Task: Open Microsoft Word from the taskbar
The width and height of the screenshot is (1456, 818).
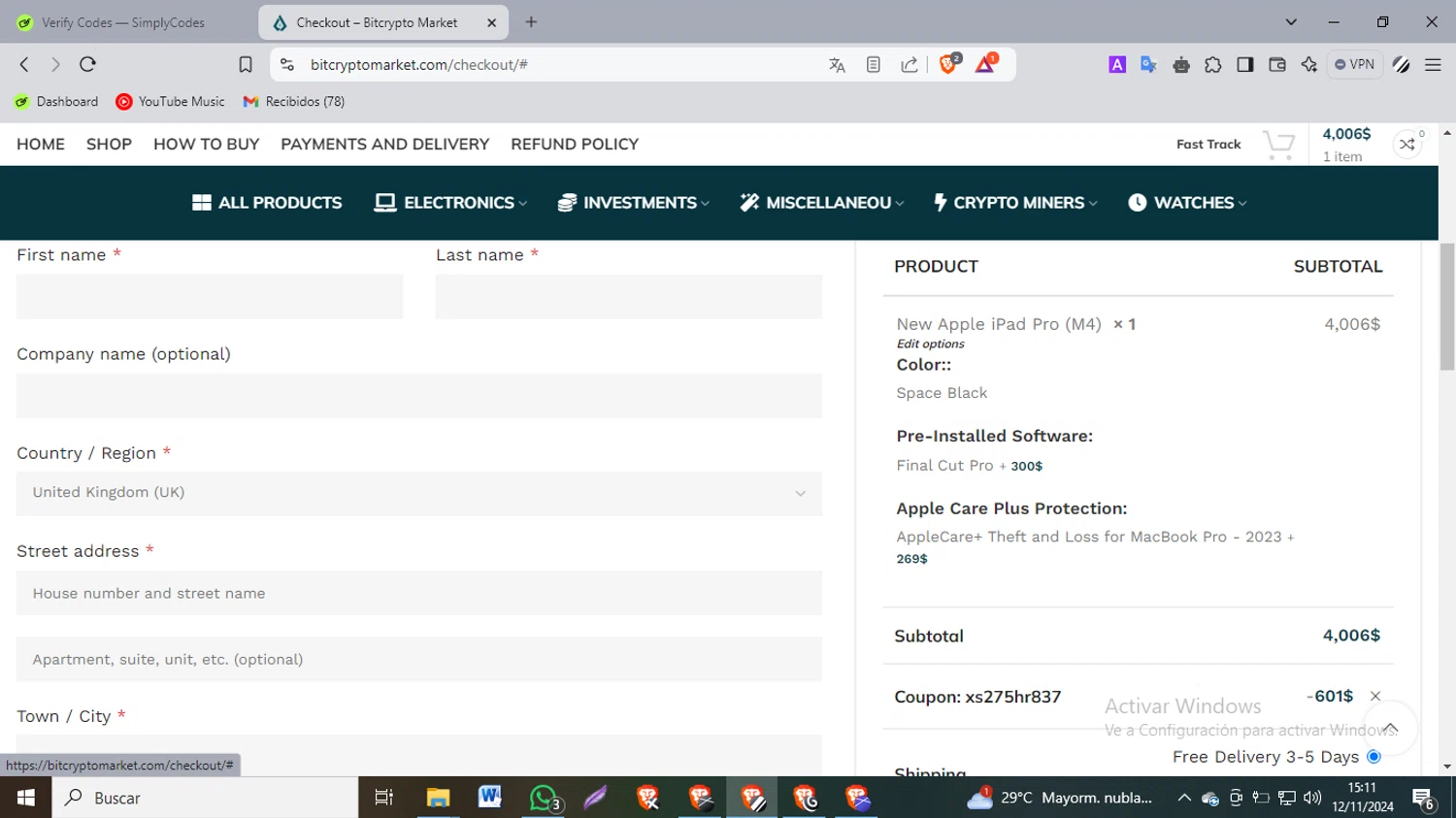Action: 490,798
